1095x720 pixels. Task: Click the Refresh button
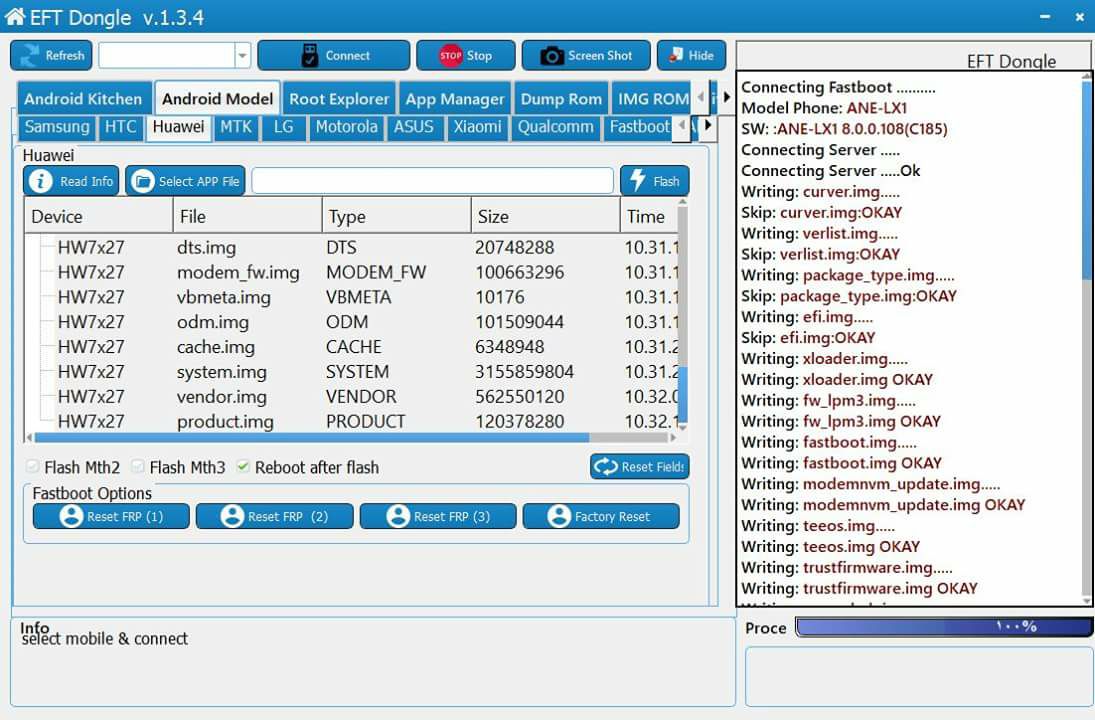pos(52,55)
